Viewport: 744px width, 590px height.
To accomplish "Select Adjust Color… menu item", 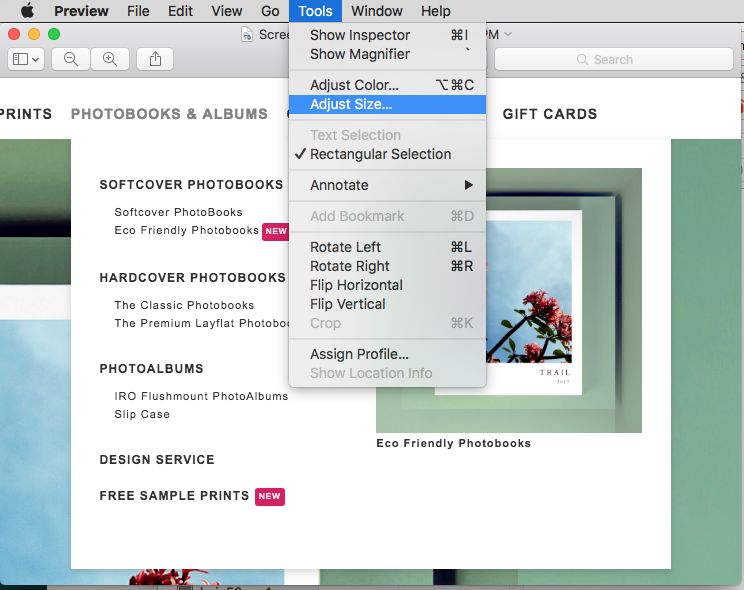I will pos(387,85).
